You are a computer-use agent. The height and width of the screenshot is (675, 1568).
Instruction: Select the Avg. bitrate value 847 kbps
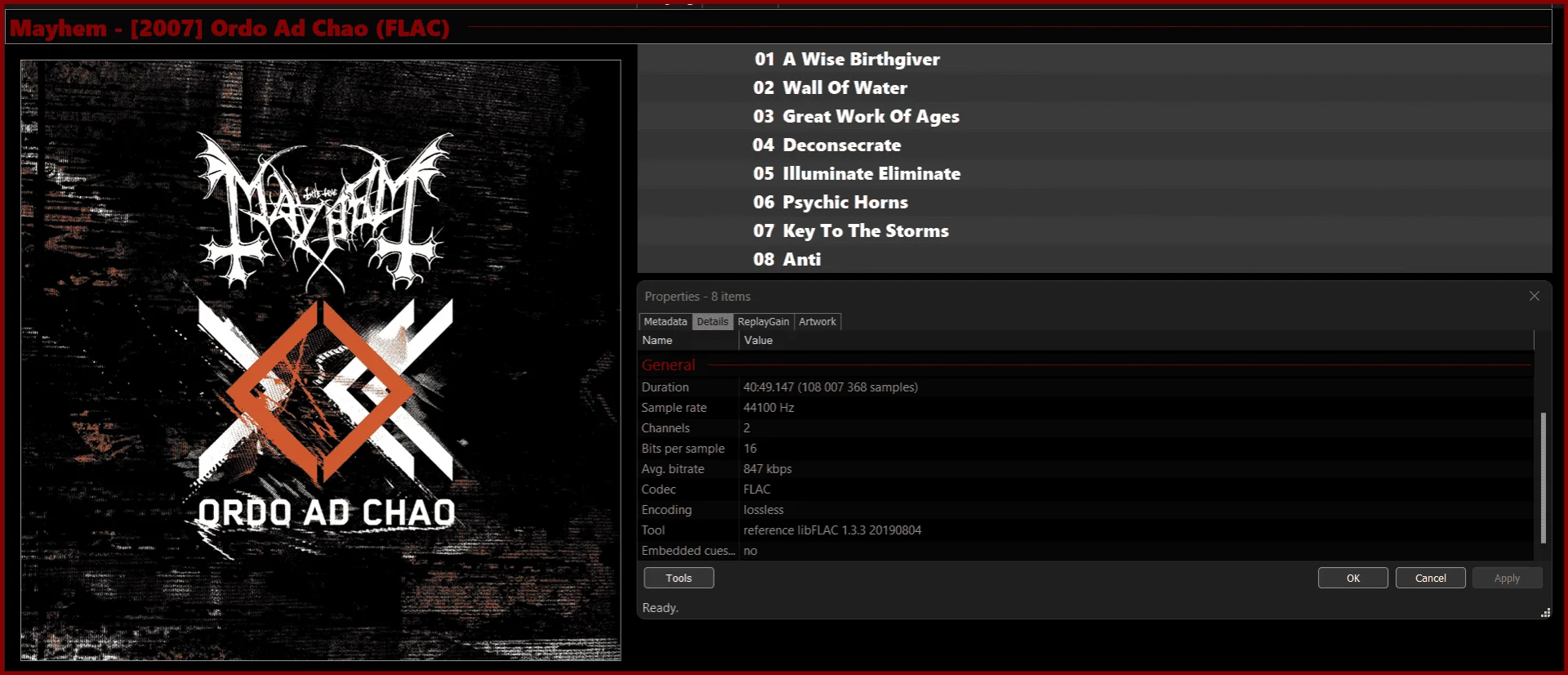pos(768,469)
